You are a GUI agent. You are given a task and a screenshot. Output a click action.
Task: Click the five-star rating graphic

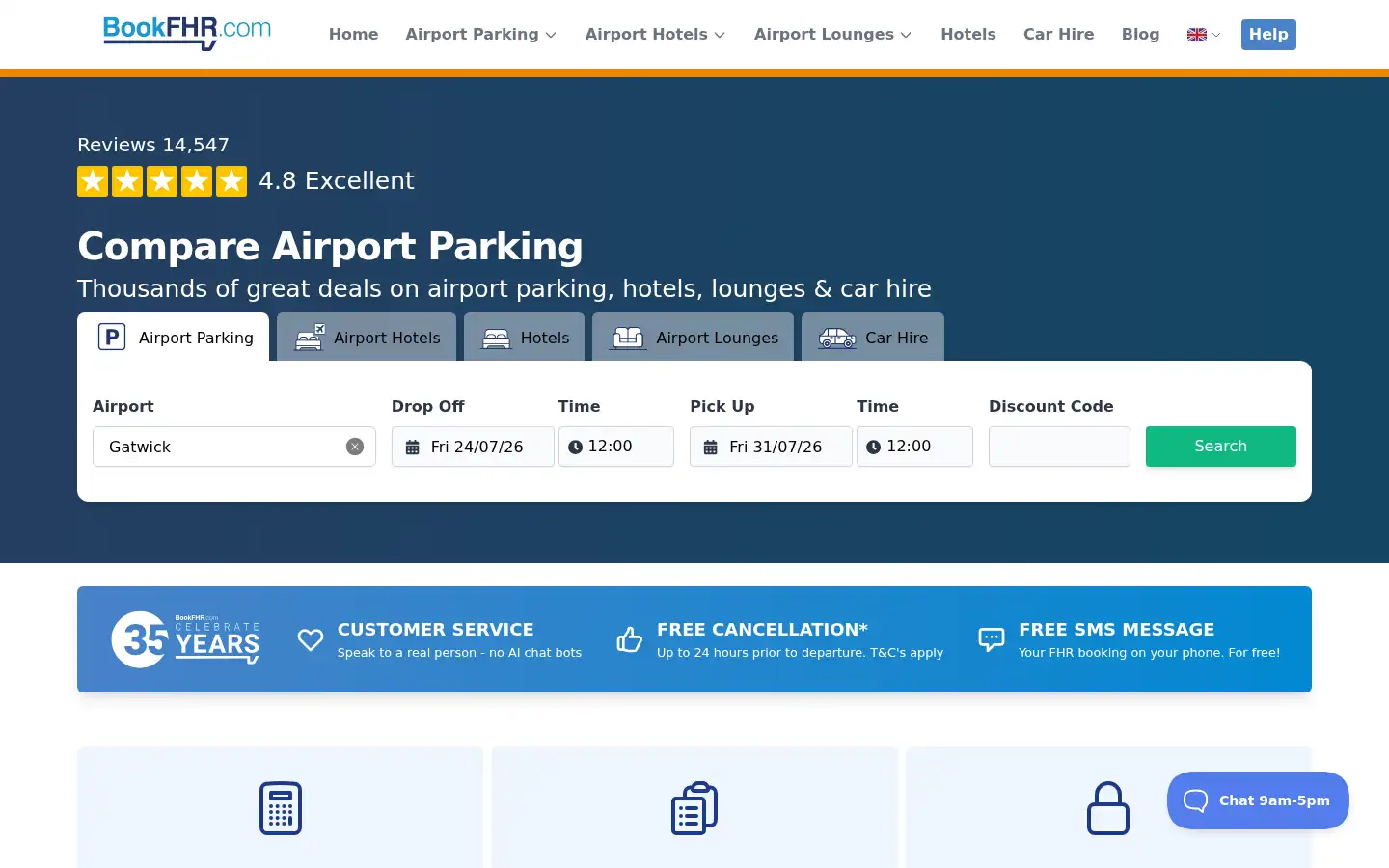(x=162, y=181)
